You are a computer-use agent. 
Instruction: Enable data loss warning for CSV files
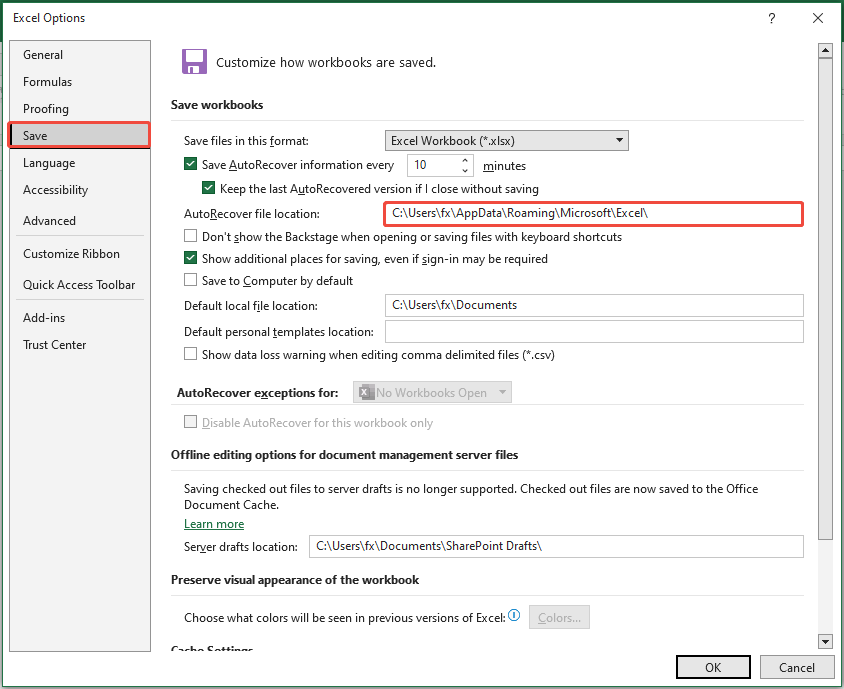190,355
